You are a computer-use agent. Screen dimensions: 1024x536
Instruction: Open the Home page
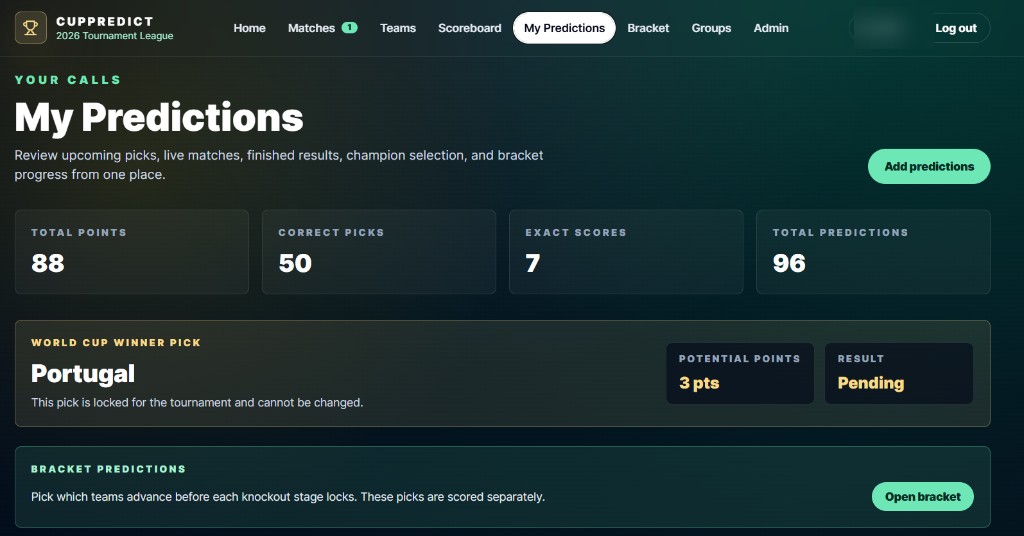point(249,28)
